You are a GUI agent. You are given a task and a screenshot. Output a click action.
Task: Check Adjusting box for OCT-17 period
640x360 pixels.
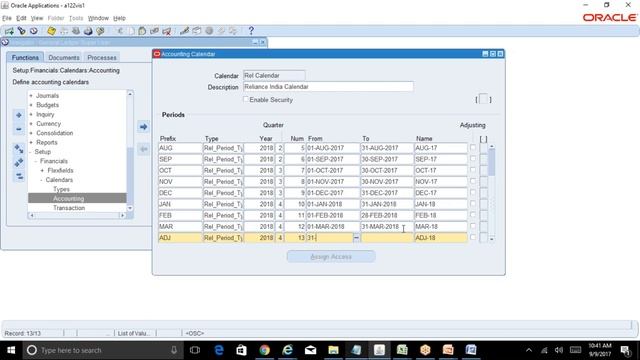pyautogui.click(x=473, y=170)
